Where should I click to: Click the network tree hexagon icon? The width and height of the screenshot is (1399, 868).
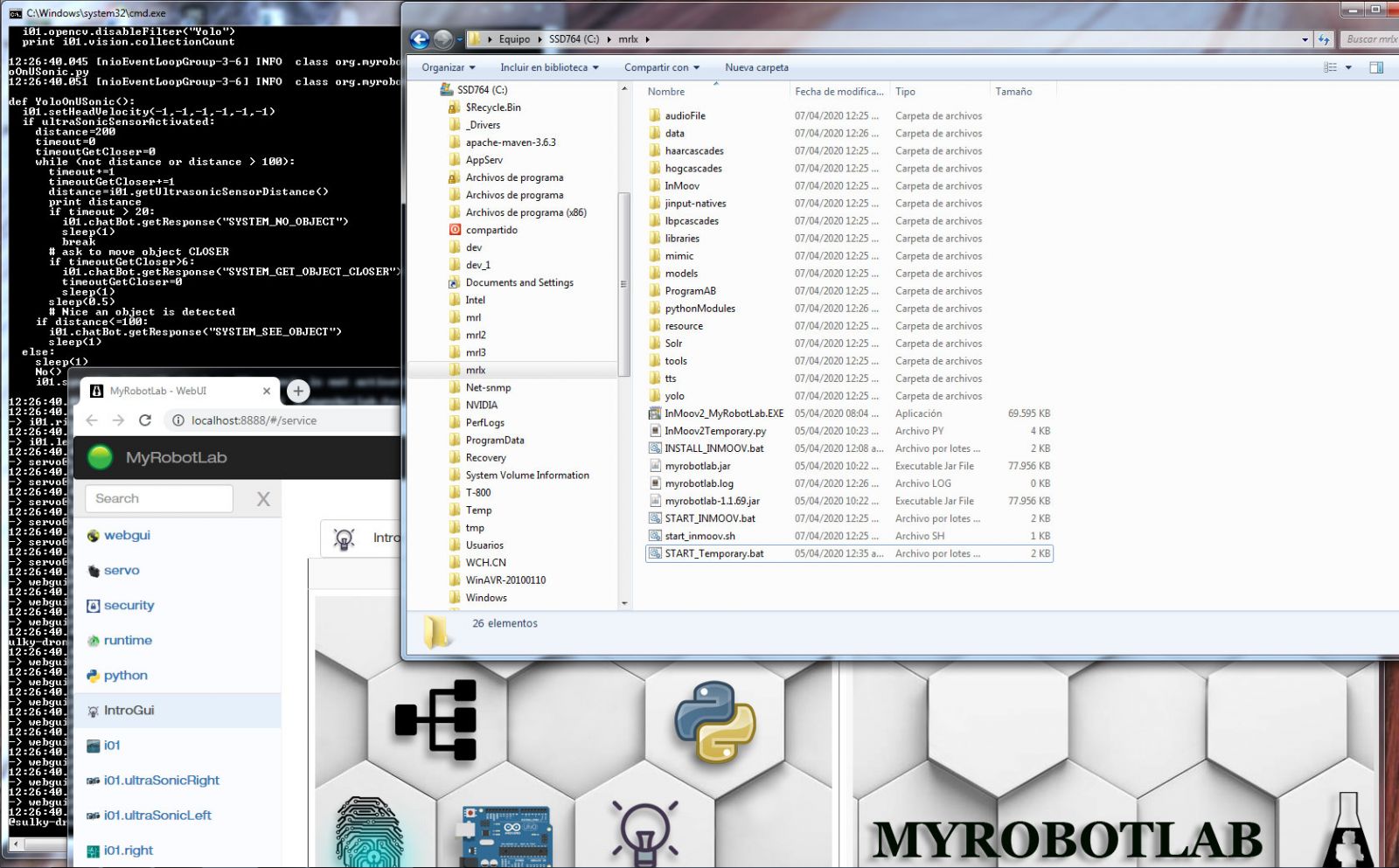tap(435, 719)
